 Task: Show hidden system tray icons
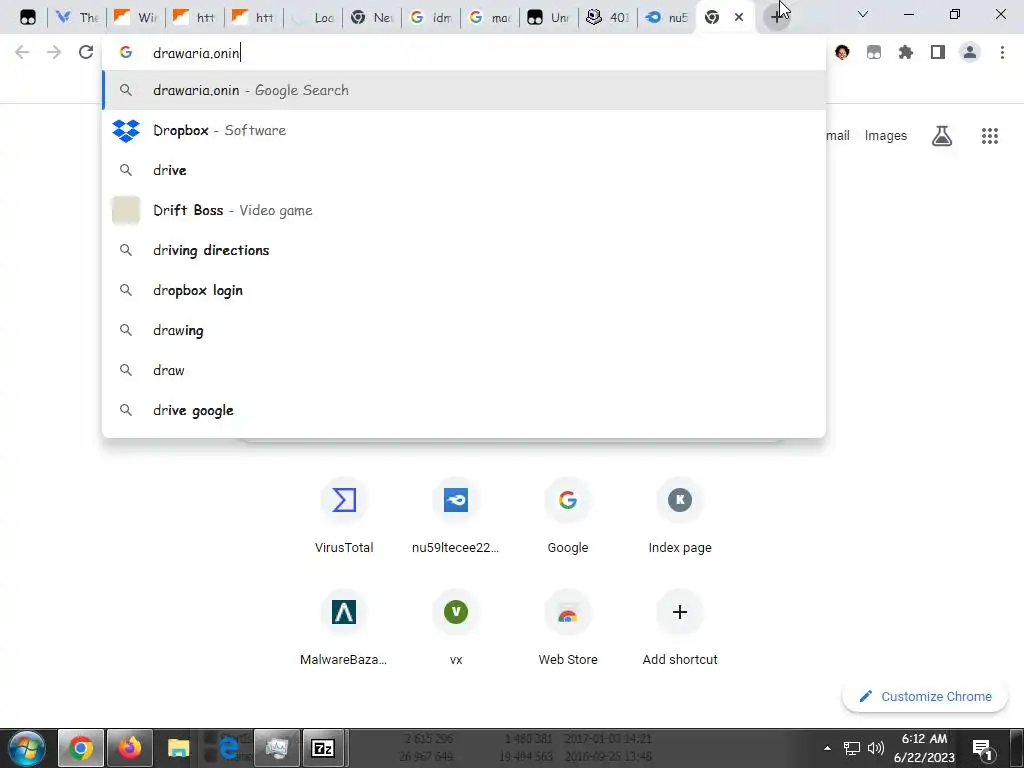pyautogui.click(x=827, y=748)
